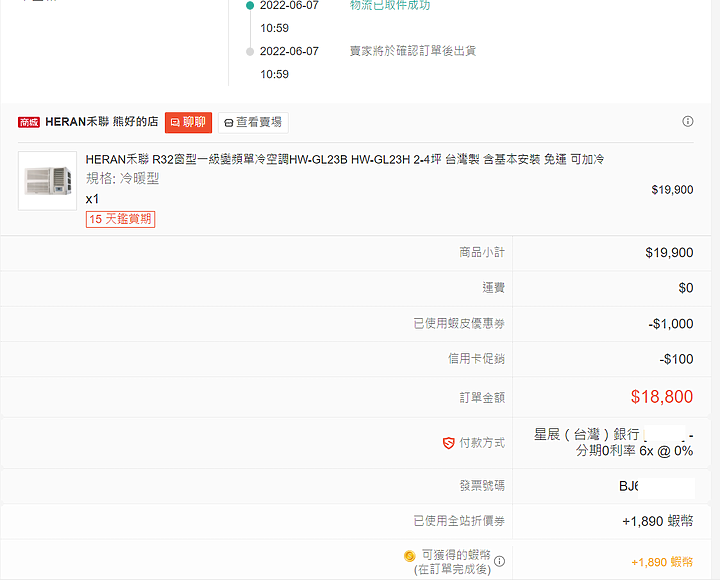Click the 已使用蝦皮優惠券 discount -$1,000
This screenshot has width=720, height=583.
[670, 324]
